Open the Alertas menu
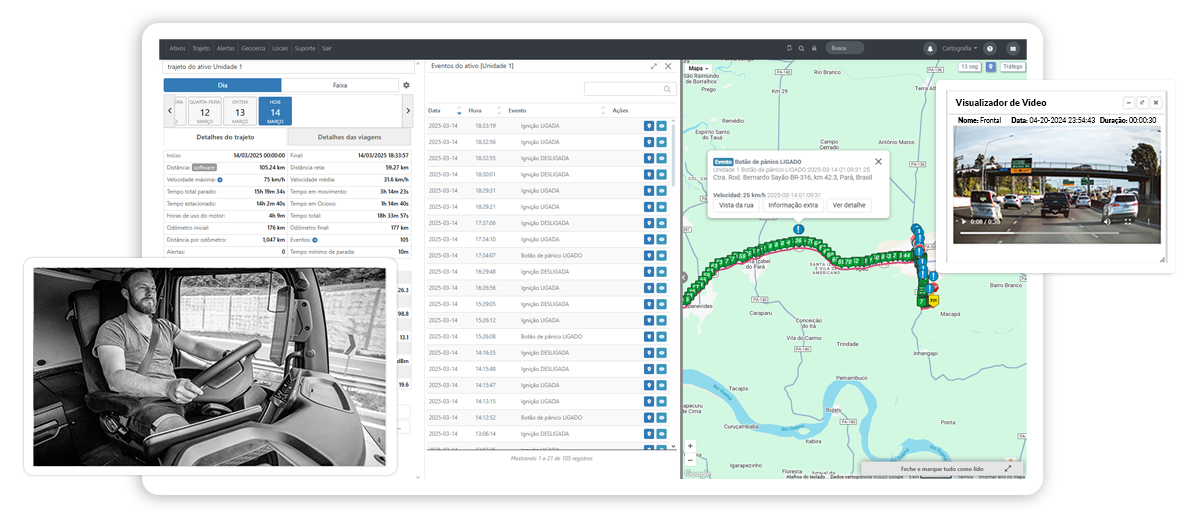The width and height of the screenshot is (1200, 518). 226,48
